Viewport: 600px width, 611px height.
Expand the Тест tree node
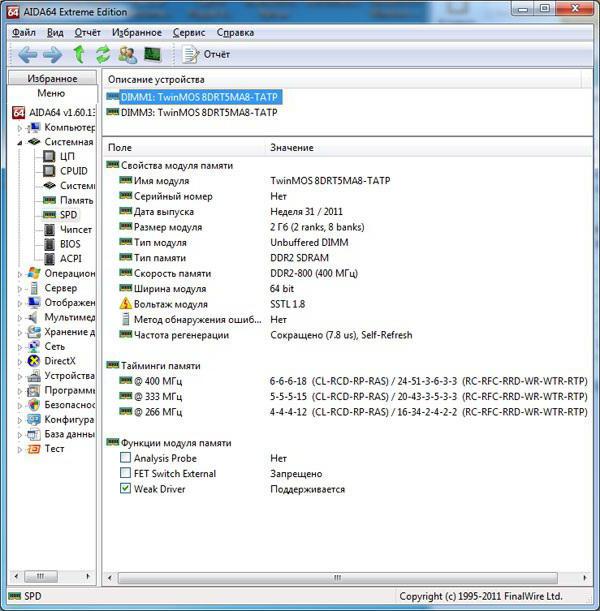click(19, 450)
